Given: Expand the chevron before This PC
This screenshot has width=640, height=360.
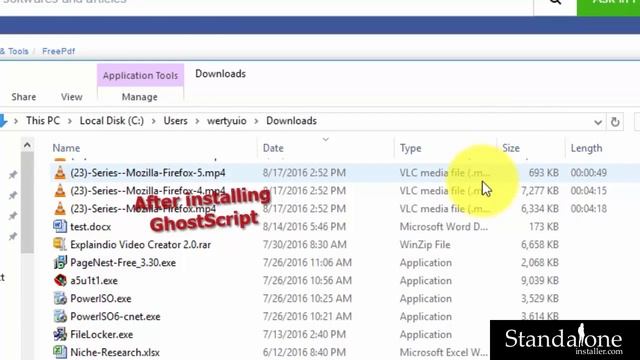Looking at the screenshot, I should click(16, 121).
